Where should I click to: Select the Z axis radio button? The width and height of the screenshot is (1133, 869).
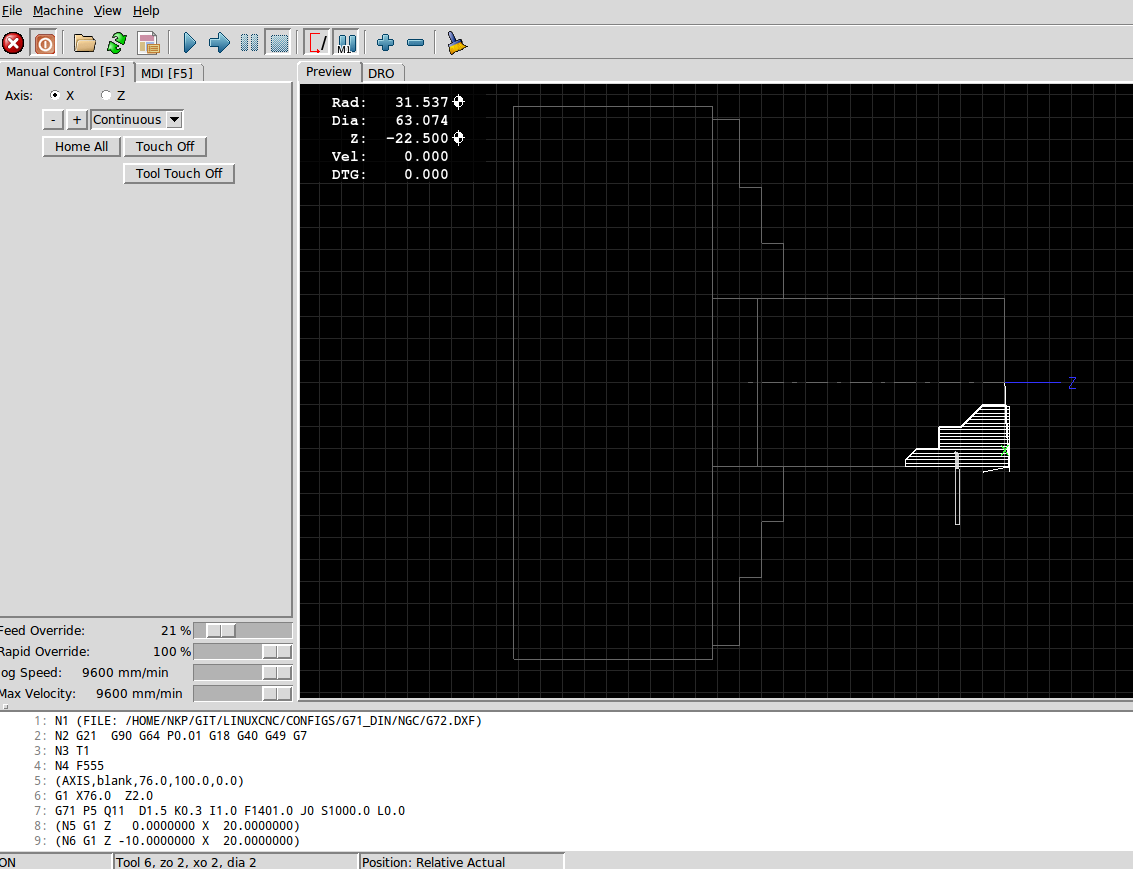(x=106, y=95)
